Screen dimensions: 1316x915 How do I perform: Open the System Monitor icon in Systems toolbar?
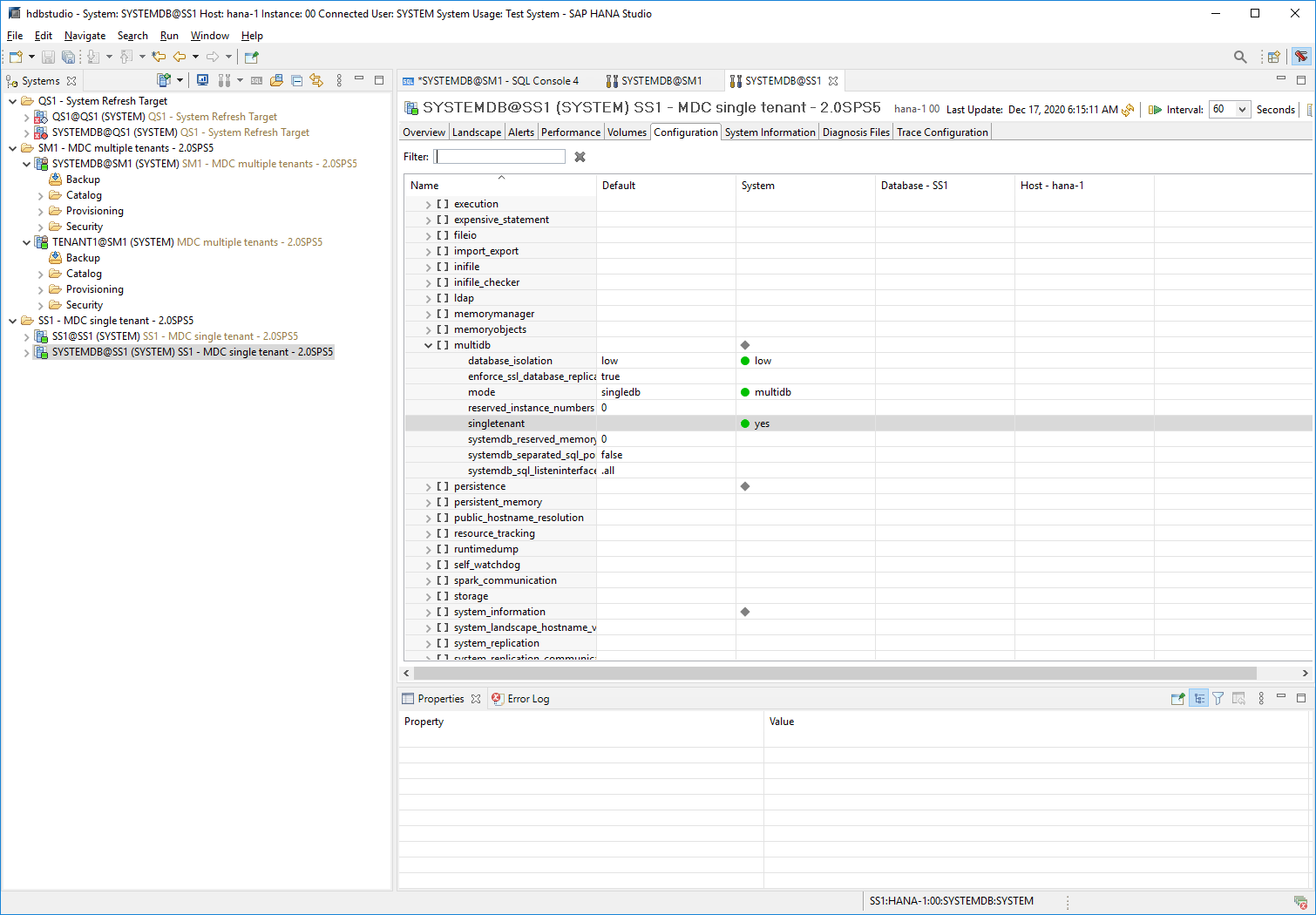[202, 80]
